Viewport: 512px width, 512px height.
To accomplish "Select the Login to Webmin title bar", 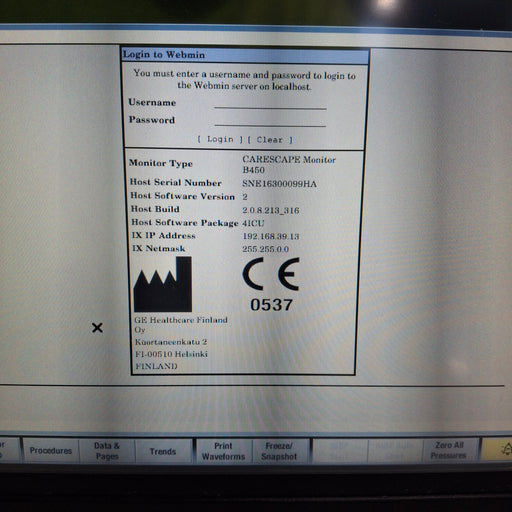I will (x=245, y=55).
